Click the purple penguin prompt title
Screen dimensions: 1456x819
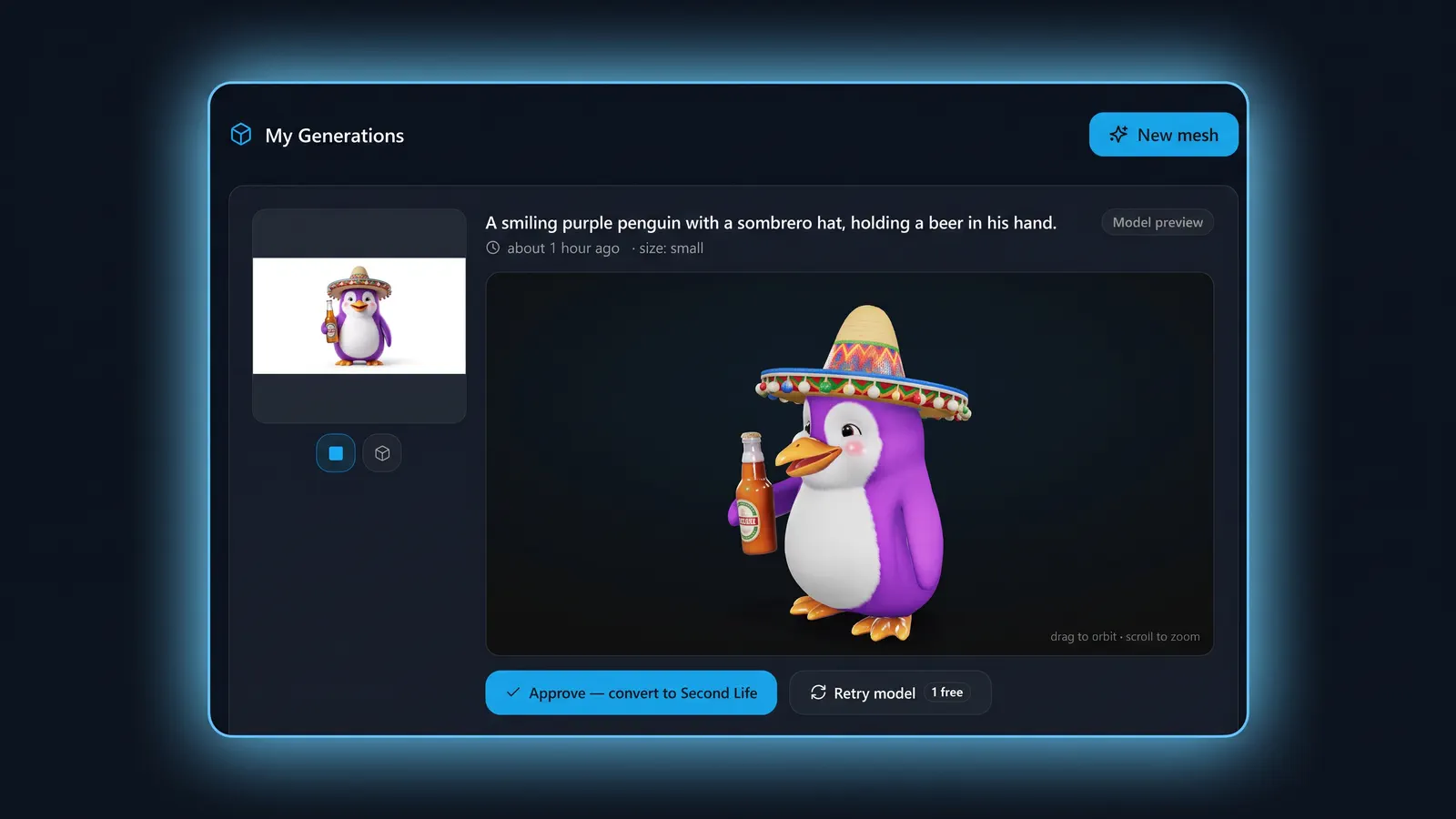coord(771,223)
